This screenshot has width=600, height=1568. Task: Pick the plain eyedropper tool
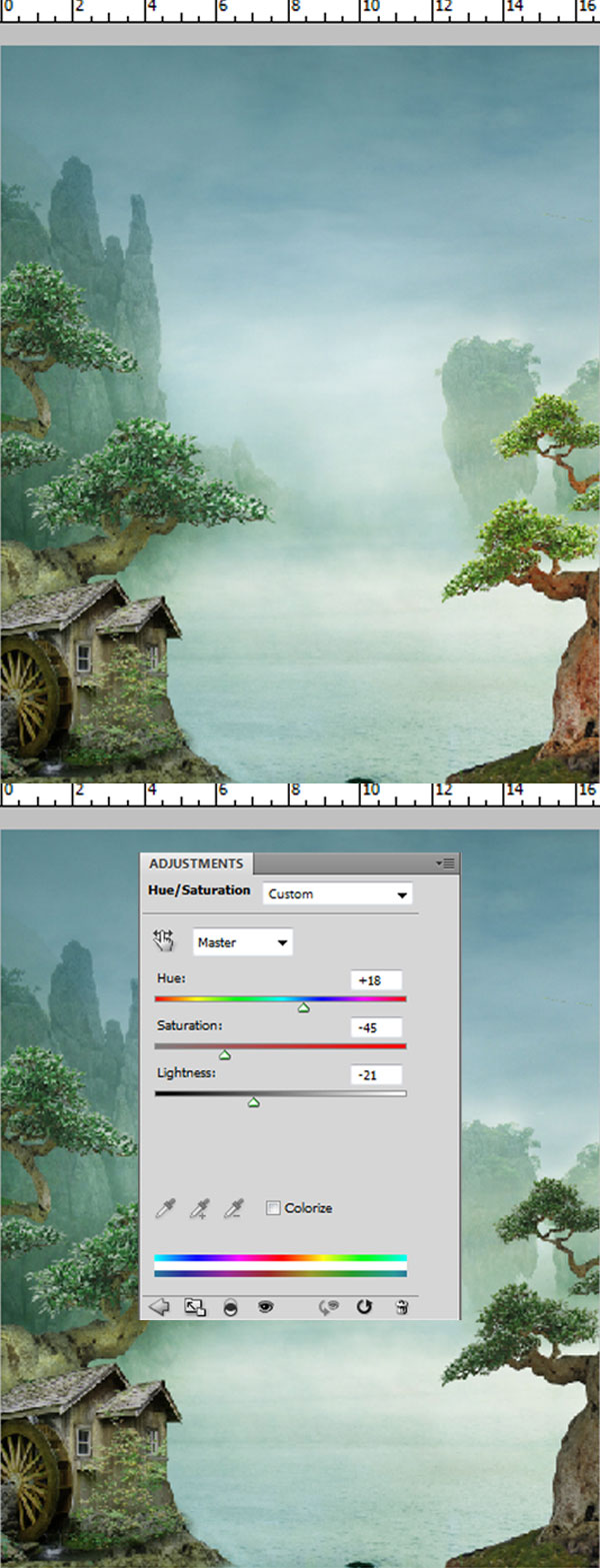click(x=165, y=1208)
